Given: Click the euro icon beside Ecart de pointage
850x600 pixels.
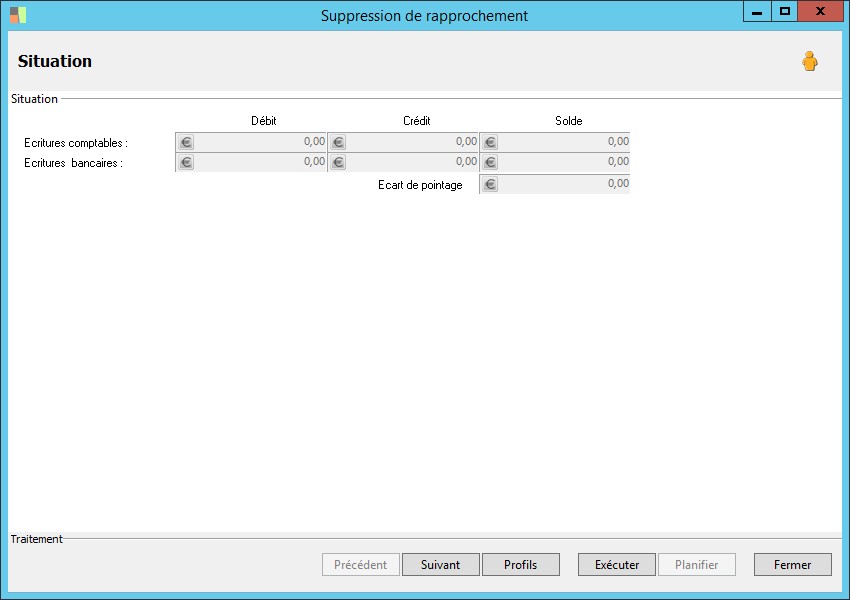Looking at the screenshot, I should click(x=489, y=183).
